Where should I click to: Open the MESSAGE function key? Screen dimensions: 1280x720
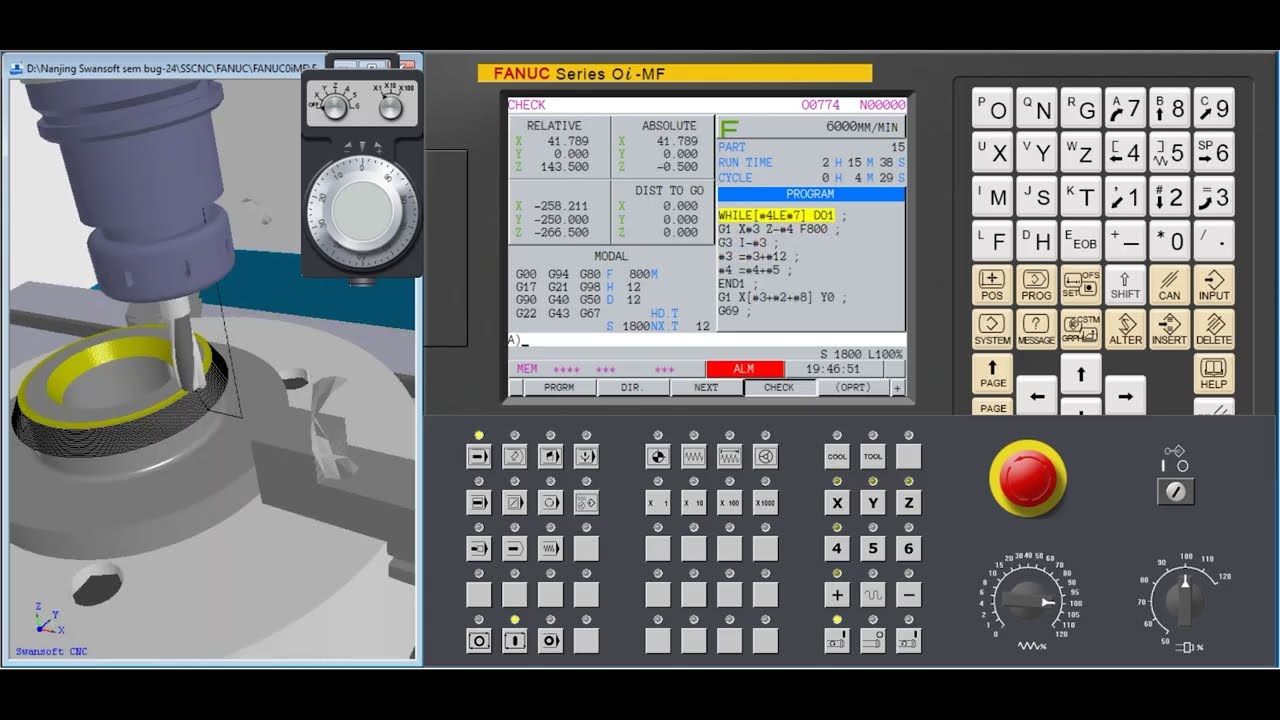1036,329
